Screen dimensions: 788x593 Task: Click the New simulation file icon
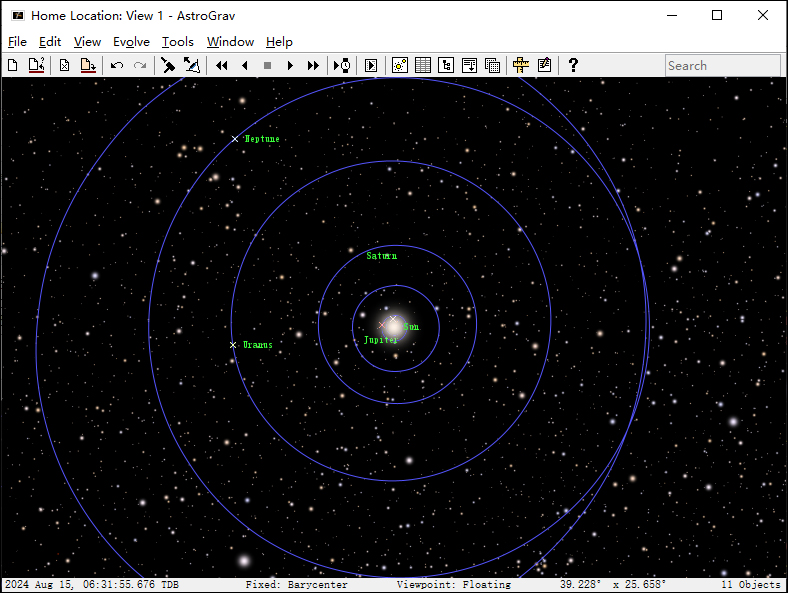13,65
